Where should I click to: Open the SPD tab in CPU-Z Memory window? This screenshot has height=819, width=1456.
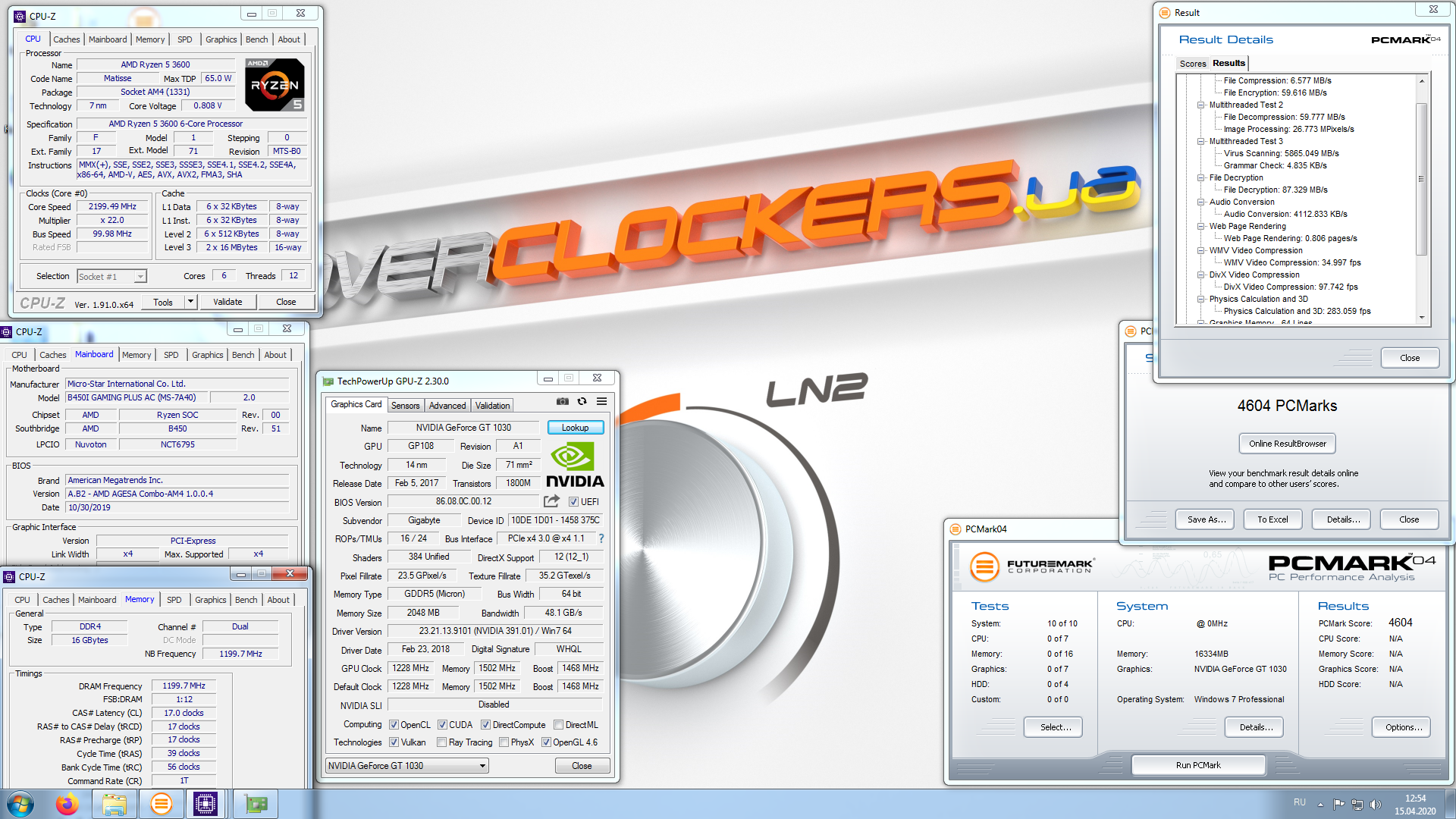174,600
